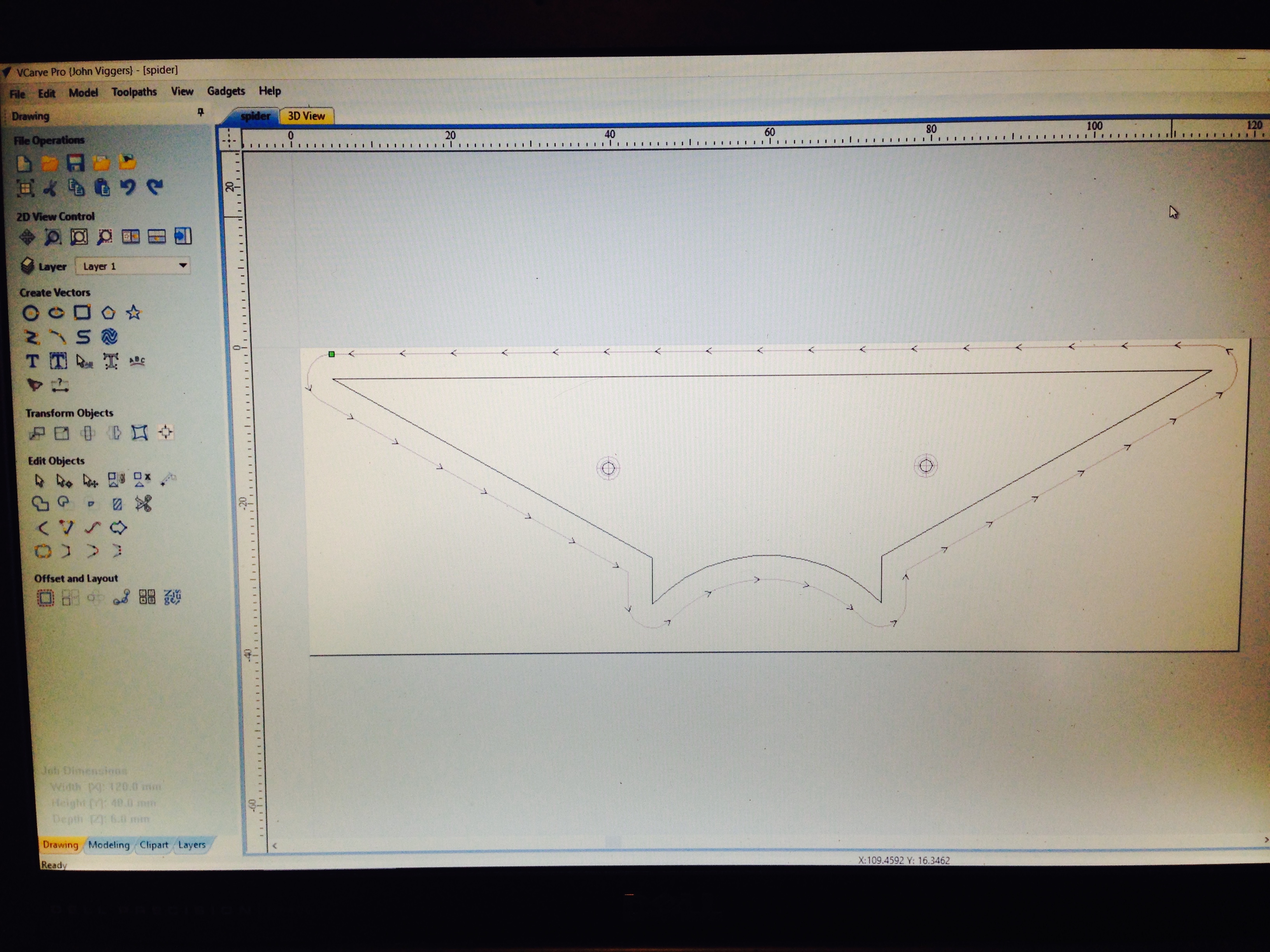Click the Save File icon

click(75, 163)
